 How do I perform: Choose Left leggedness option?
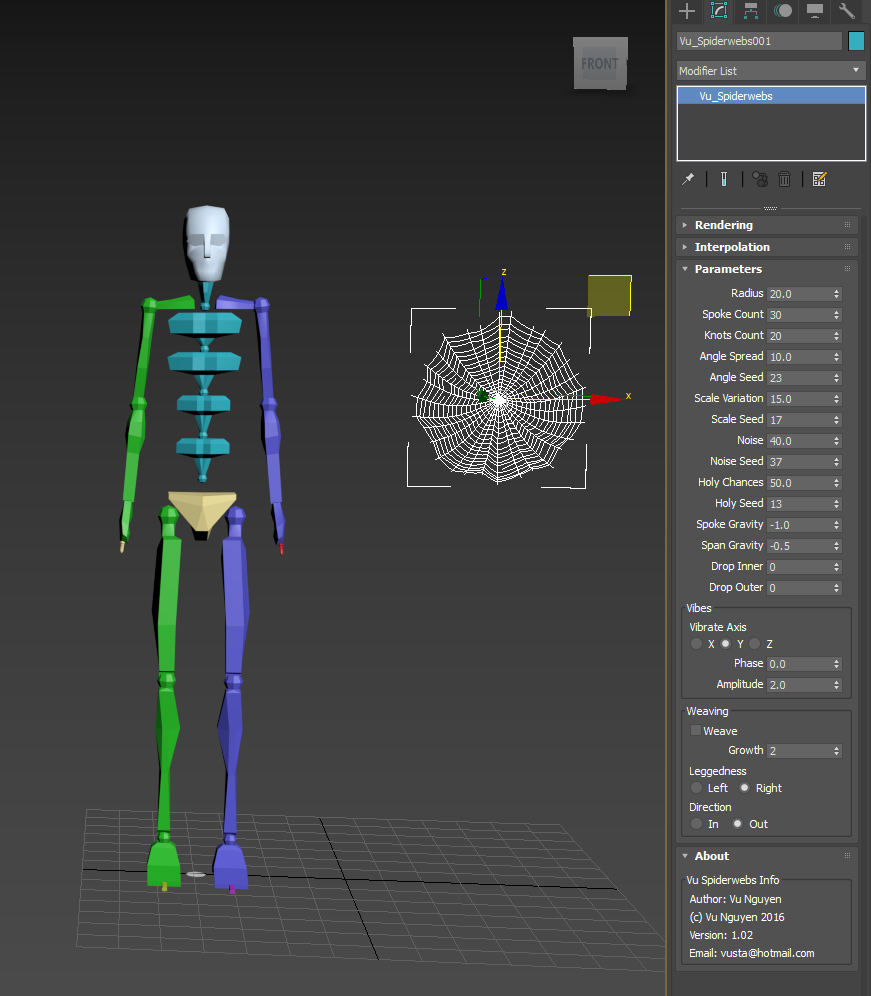(697, 788)
